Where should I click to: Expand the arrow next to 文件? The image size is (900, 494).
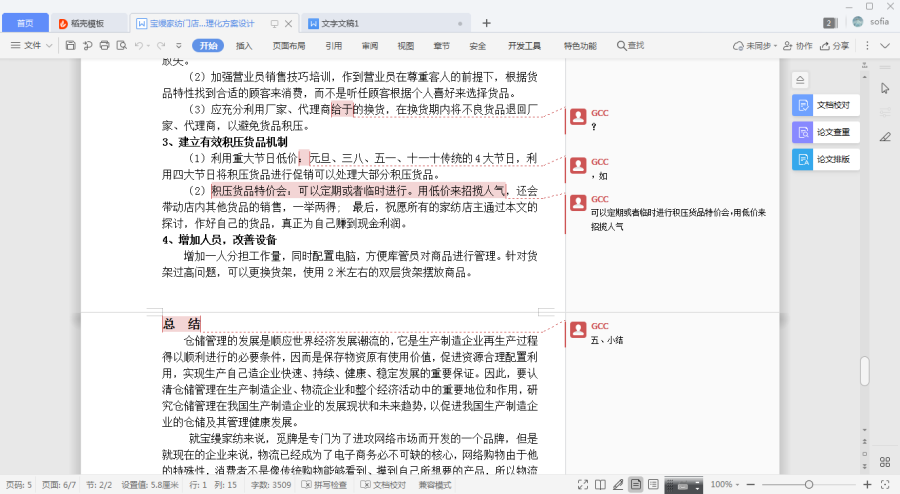point(49,45)
